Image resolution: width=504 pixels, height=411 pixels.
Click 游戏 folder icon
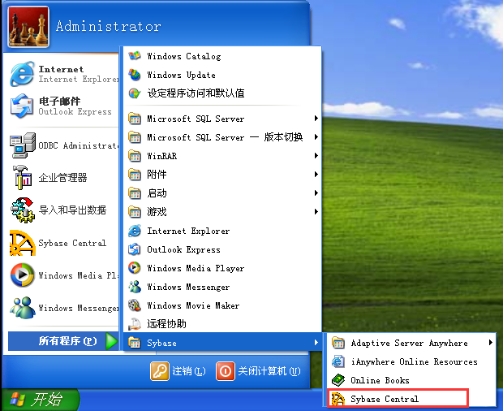click(135, 212)
